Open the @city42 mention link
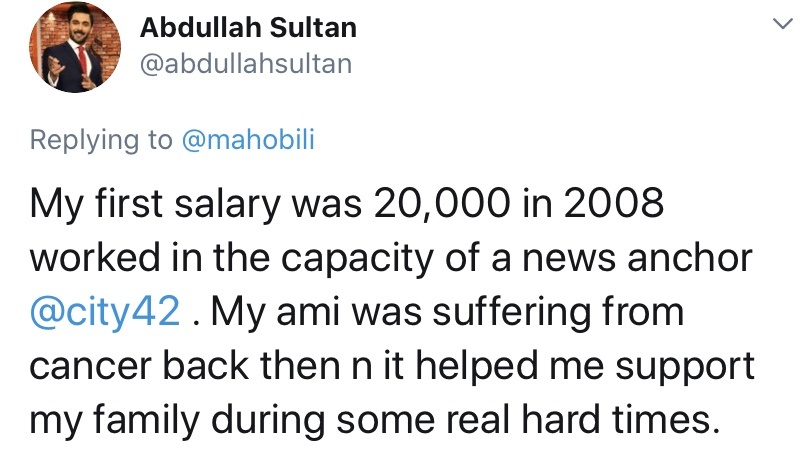Viewport: 801px width, 476px height. tap(105, 312)
